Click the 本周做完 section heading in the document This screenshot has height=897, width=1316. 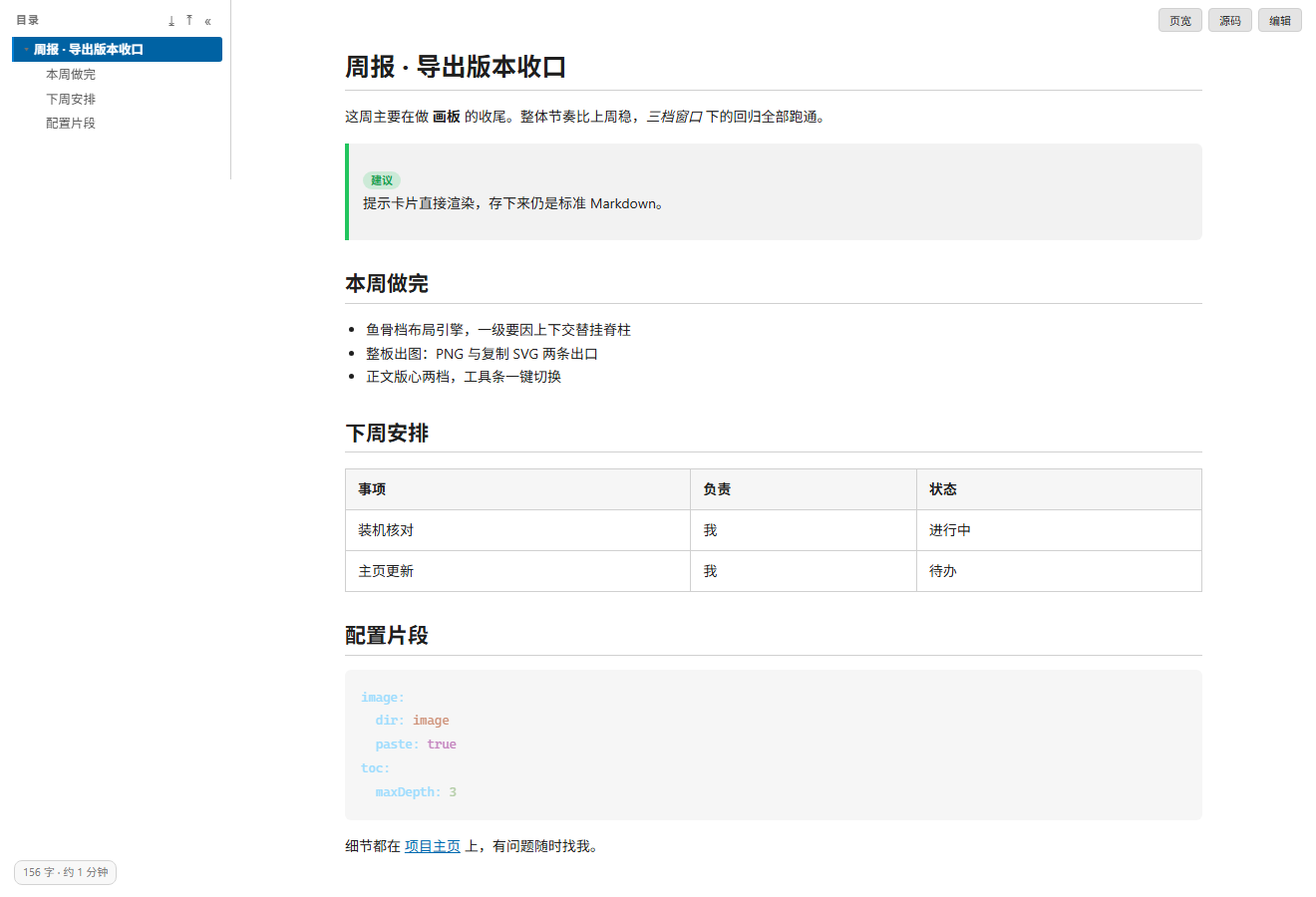click(387, 284)
